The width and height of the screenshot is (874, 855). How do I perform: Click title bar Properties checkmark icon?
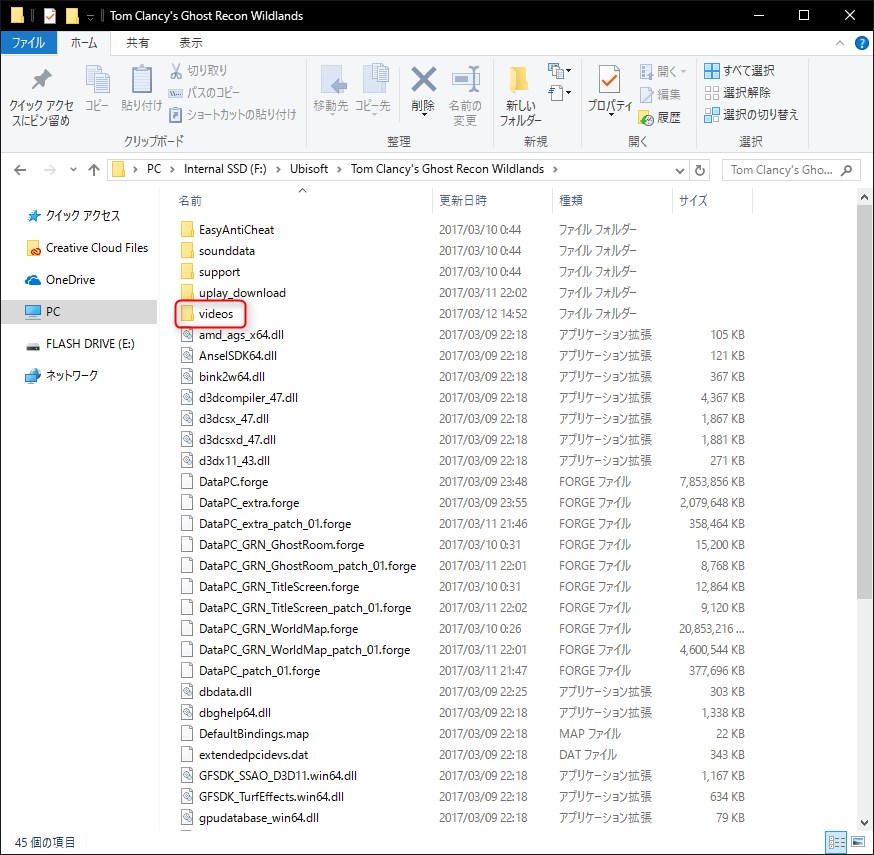pyautogui.click(x=50, y=16)
